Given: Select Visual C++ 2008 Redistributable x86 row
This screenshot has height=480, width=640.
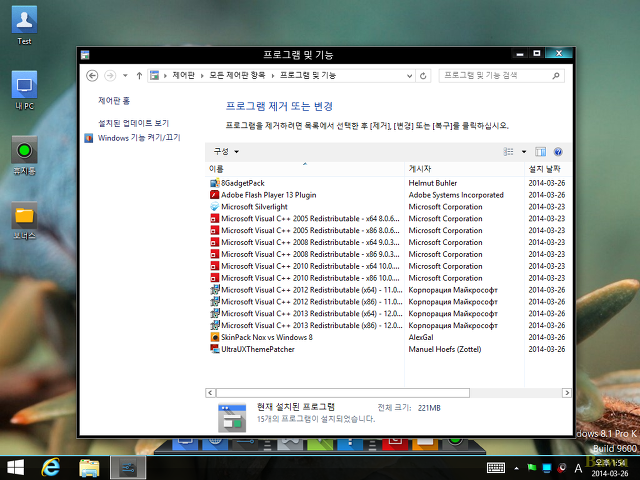Looking at the screenshot, I should click(x=388, y=254).
